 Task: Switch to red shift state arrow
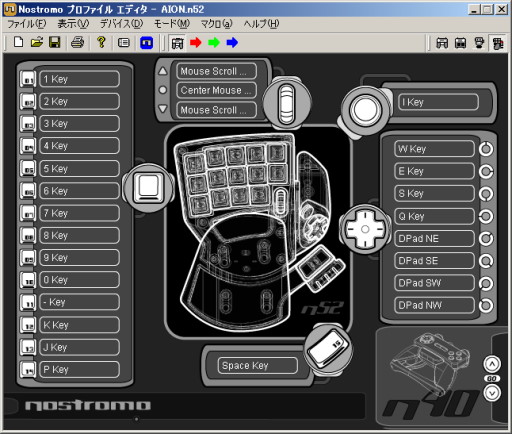196,43
